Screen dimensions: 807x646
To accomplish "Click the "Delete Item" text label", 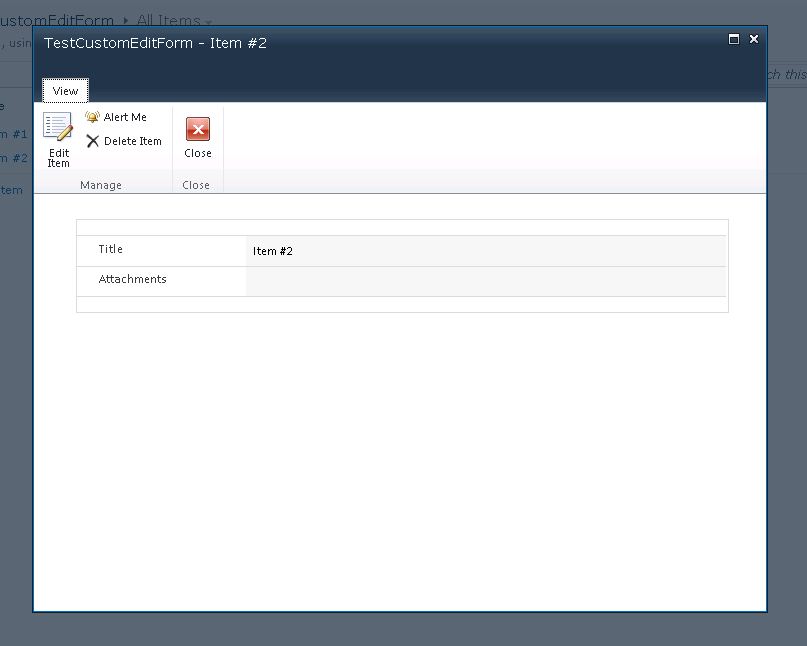I will pyautogui.click(x=133, y=141).
